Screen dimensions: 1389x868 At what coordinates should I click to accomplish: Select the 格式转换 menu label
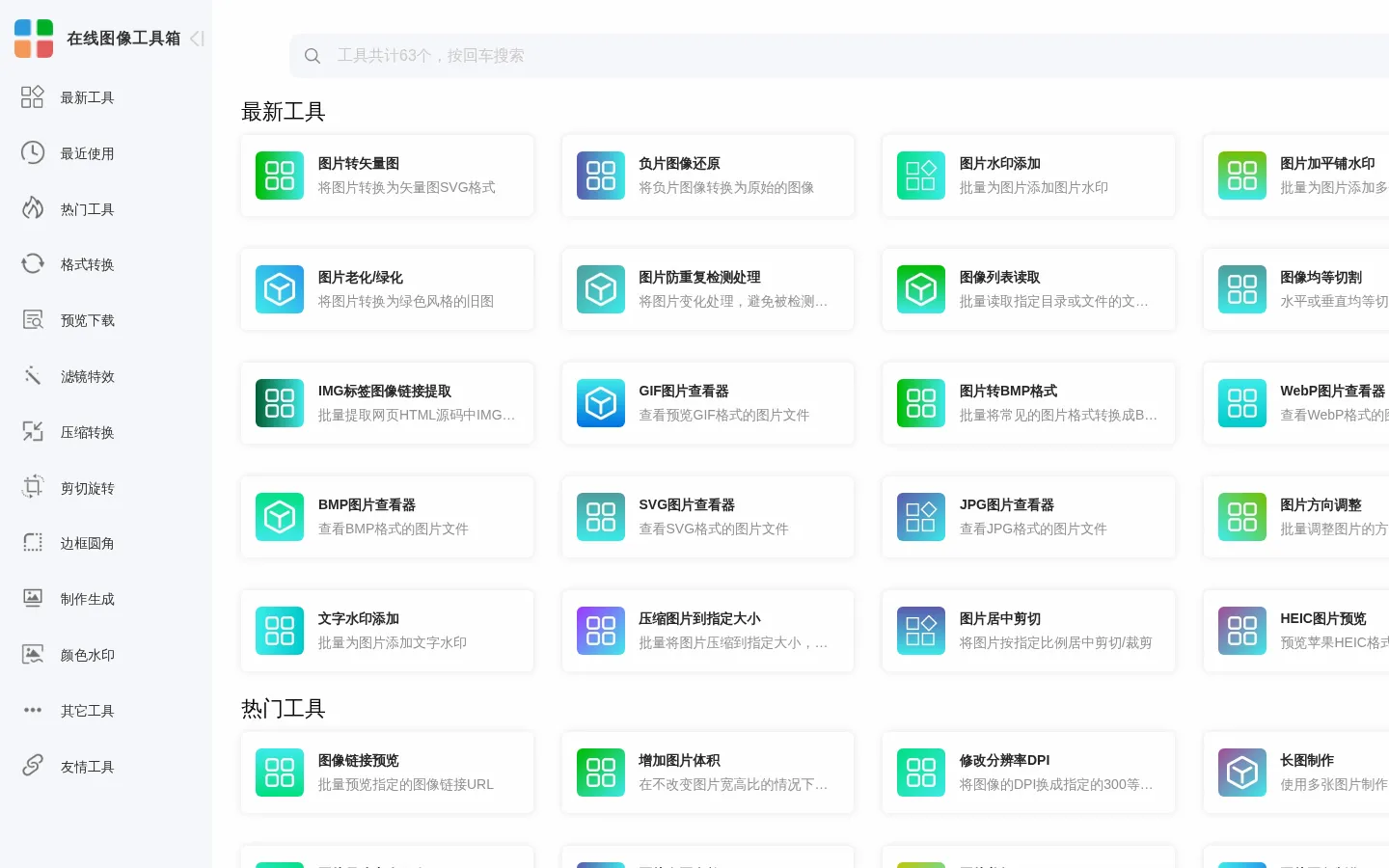(x=88, y=264)
